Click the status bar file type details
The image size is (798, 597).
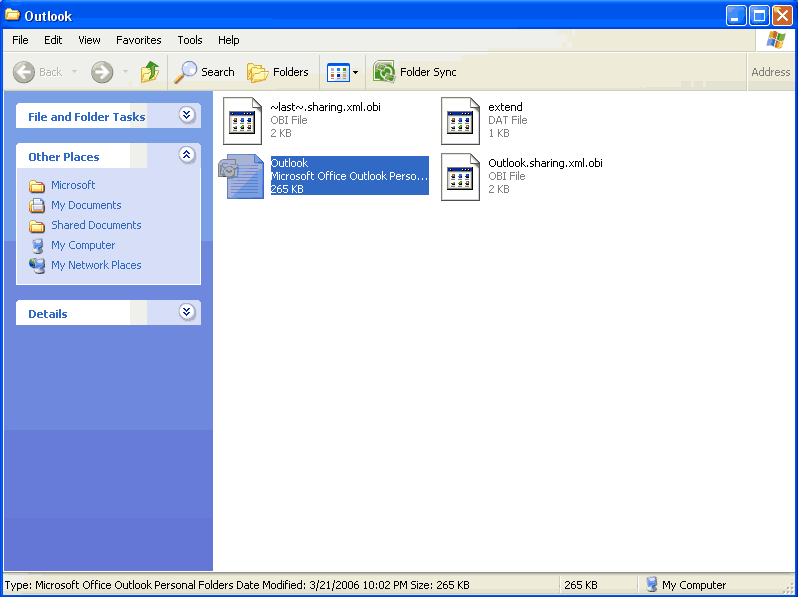click(237, 585)
